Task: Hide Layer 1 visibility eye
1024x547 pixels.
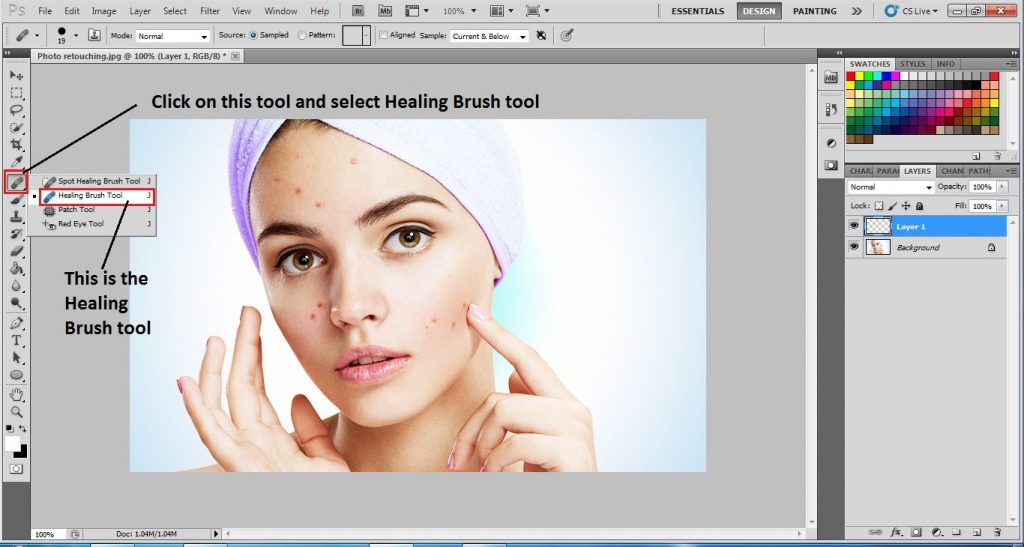Action: pos(854,226)
